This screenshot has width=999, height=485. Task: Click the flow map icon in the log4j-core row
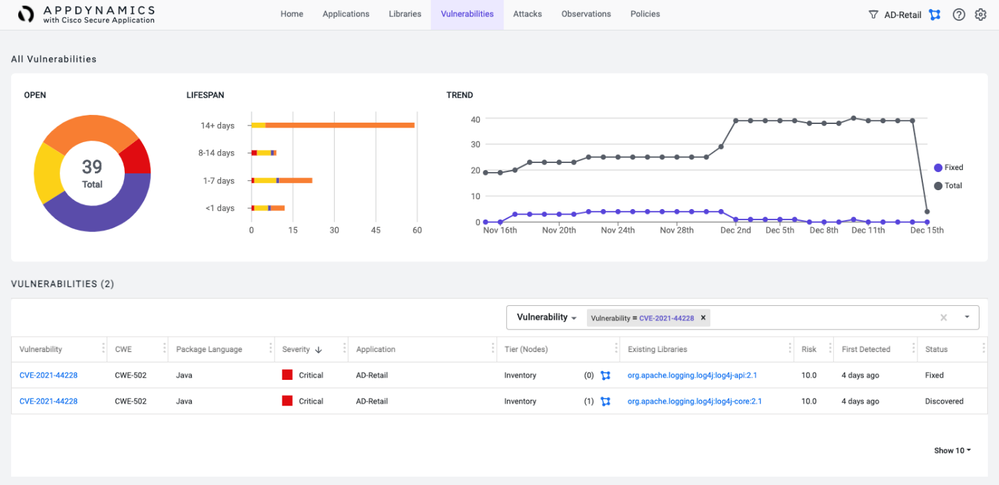[x=605, y=402]
